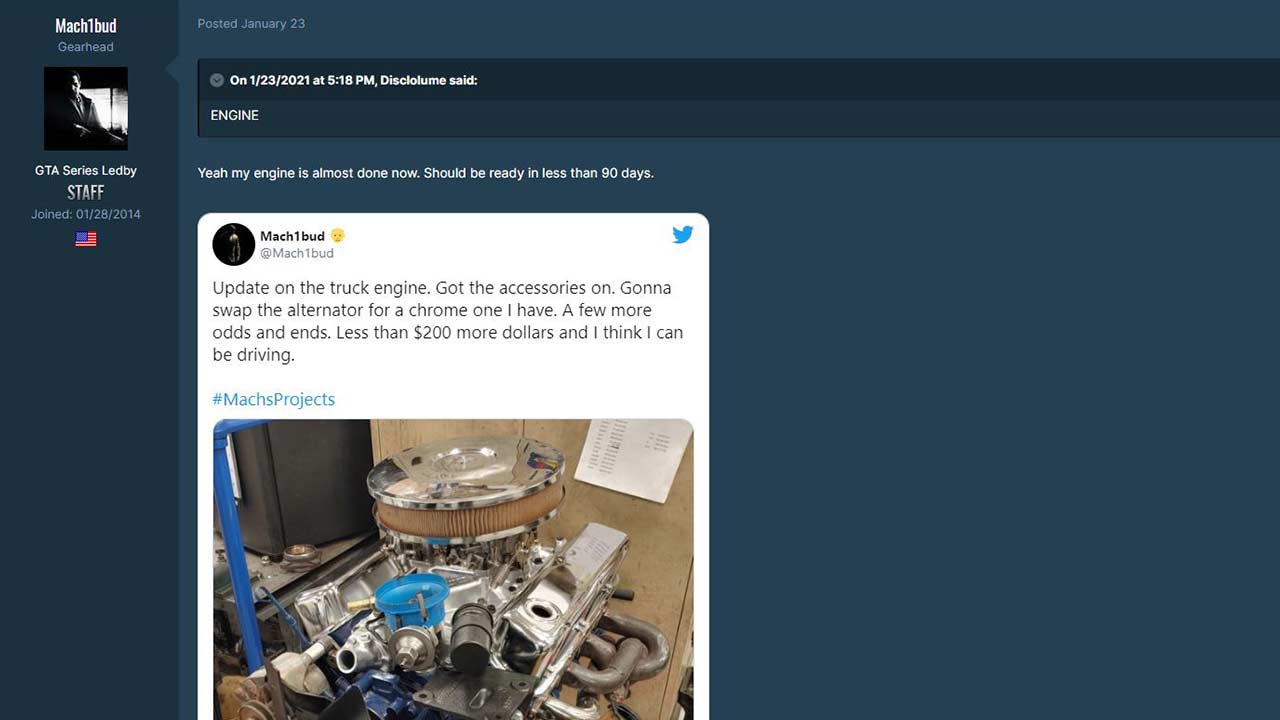Open the #MachsProjects hashtag
The width and height of the screenshot is (1280, 720).
(x=273, y=399)
